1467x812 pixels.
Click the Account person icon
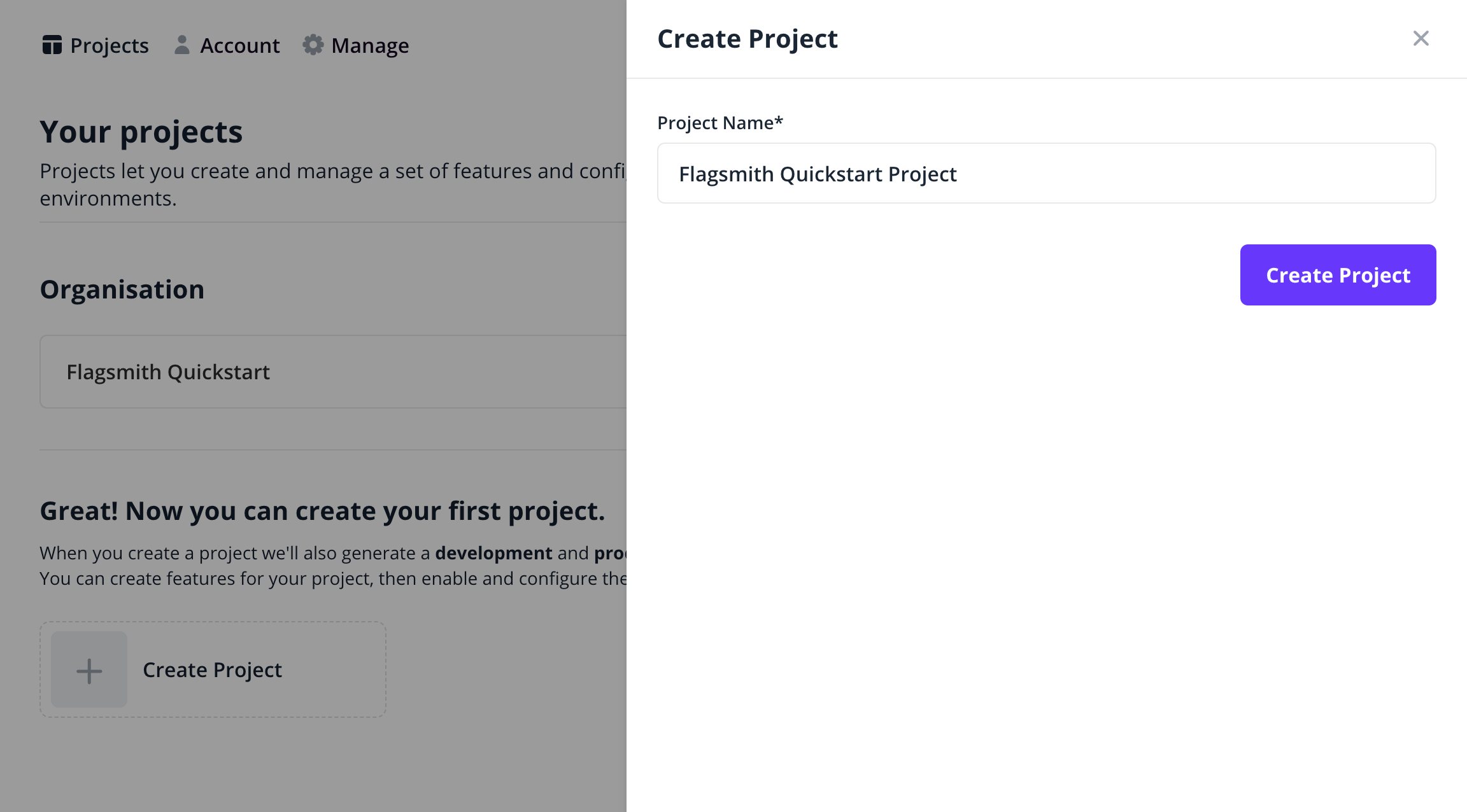coord(181,45)
